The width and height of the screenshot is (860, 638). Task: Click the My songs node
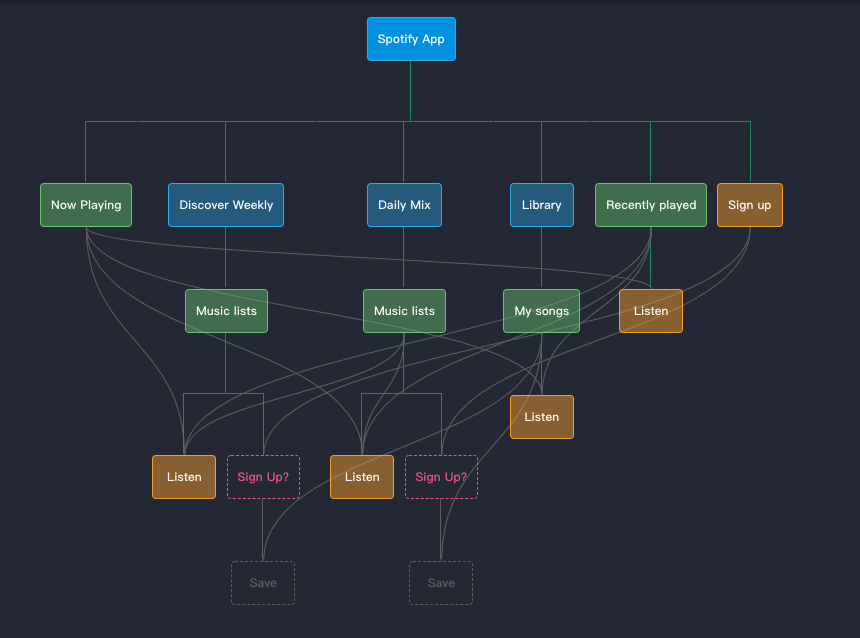(541, 310)
